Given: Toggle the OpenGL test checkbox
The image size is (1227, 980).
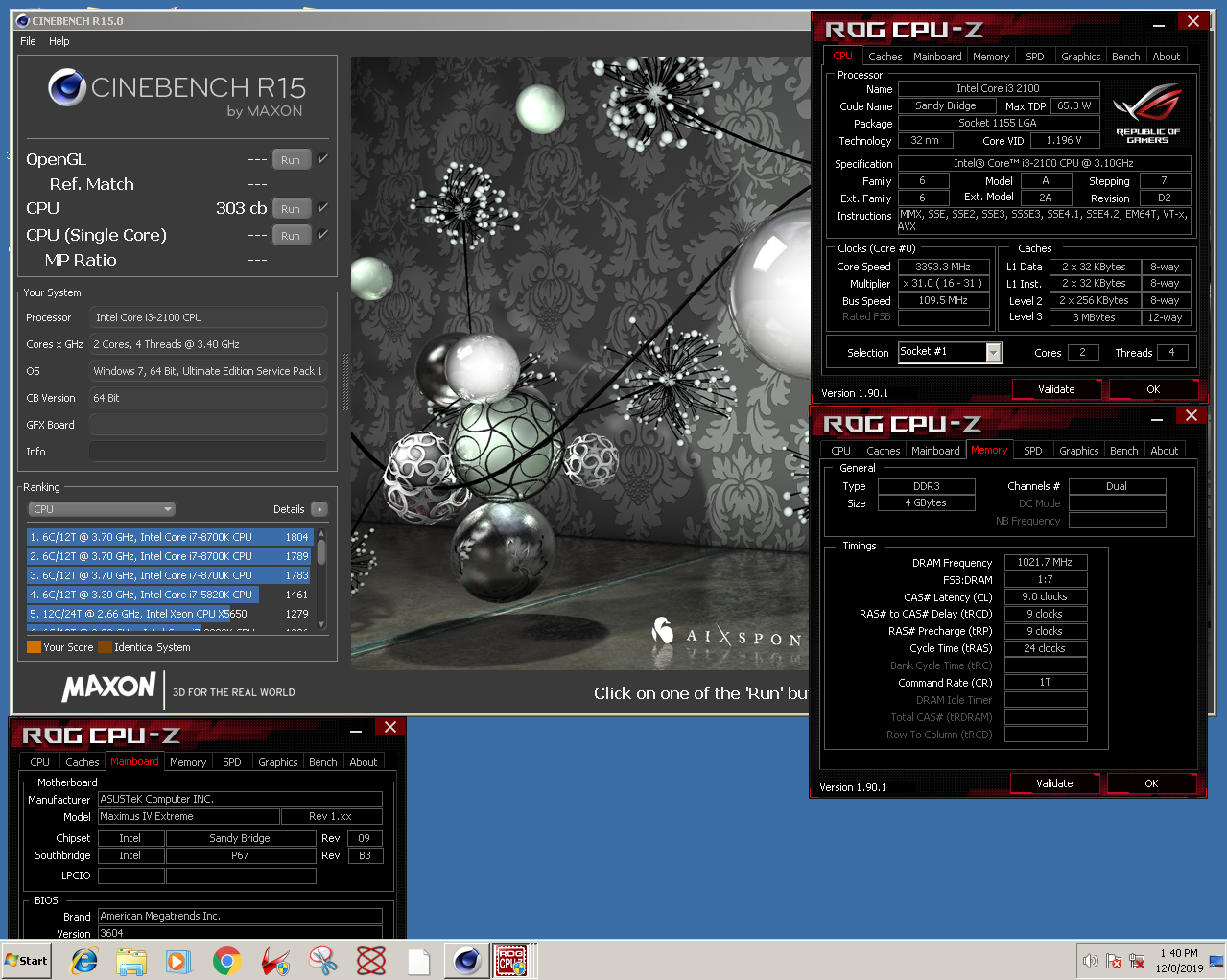Looking at the screenshot, I should (323, 159).
